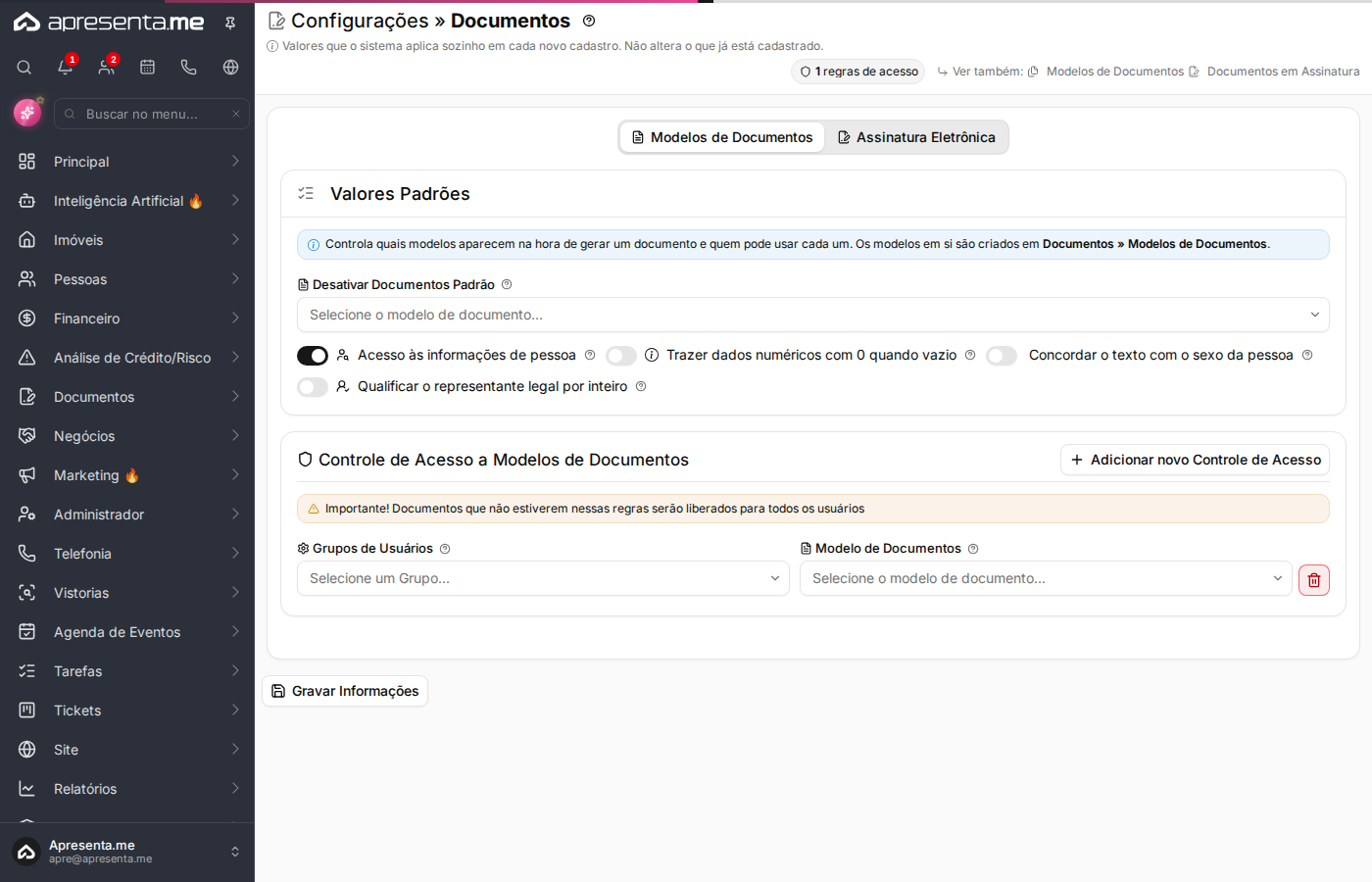Click the apresenta.me logo
This screenshot has width=1372, height=882.
[x=109, y=22]
